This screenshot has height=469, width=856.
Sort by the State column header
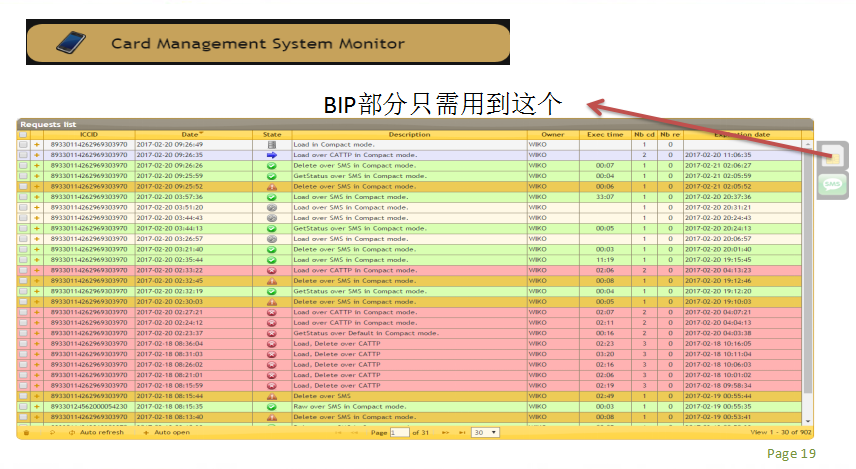(x=272, y=134)
